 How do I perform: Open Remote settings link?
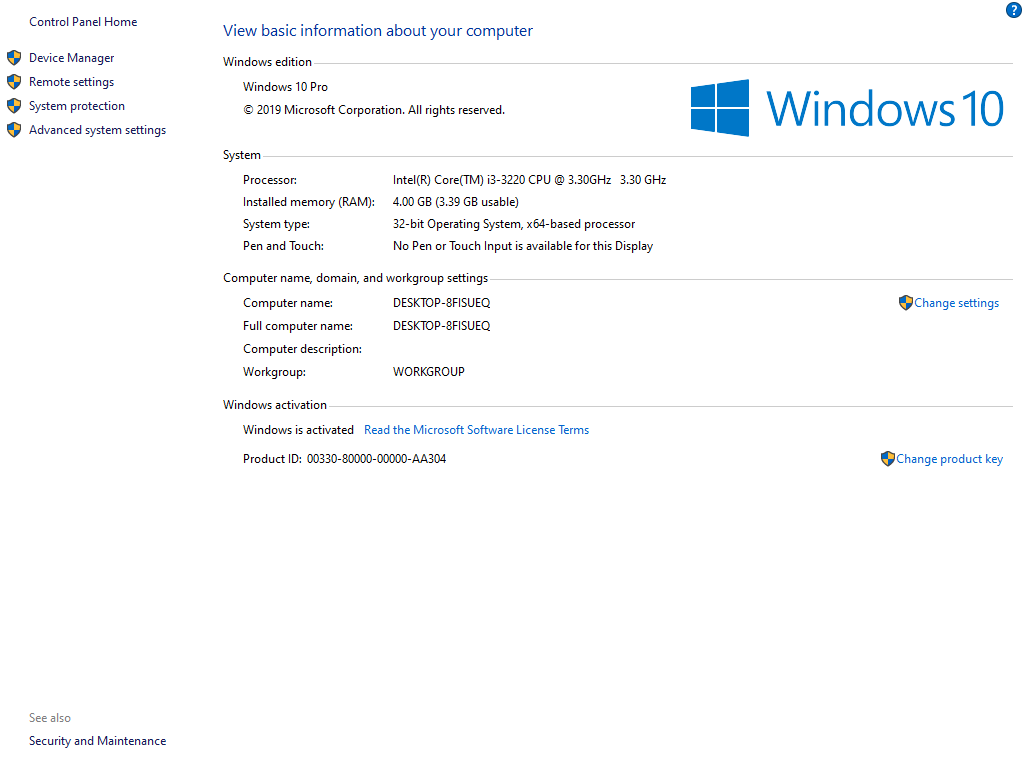click(71, 82)
